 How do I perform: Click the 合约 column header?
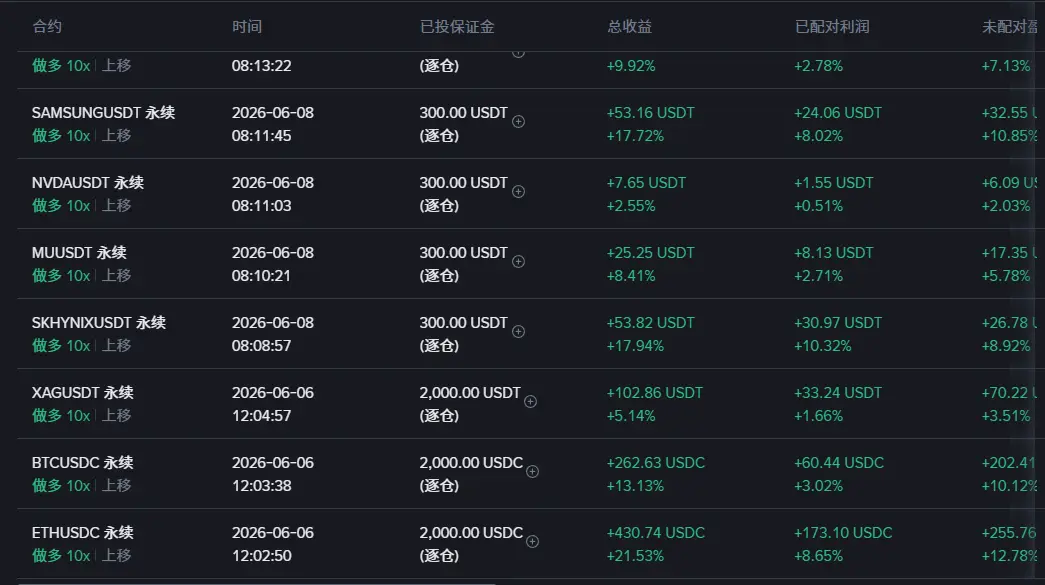(47, 27)
